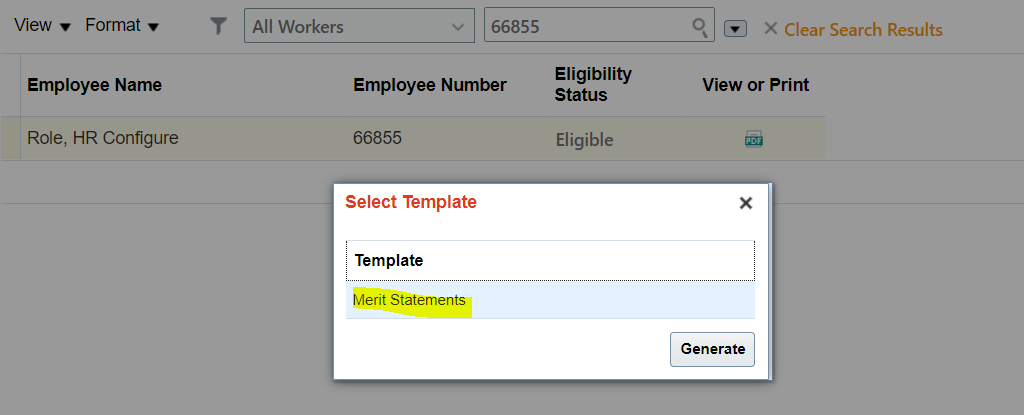The width and height of the screenshot is (1024, 415).
Task: Open the View menu
Action: click(42, 25)
